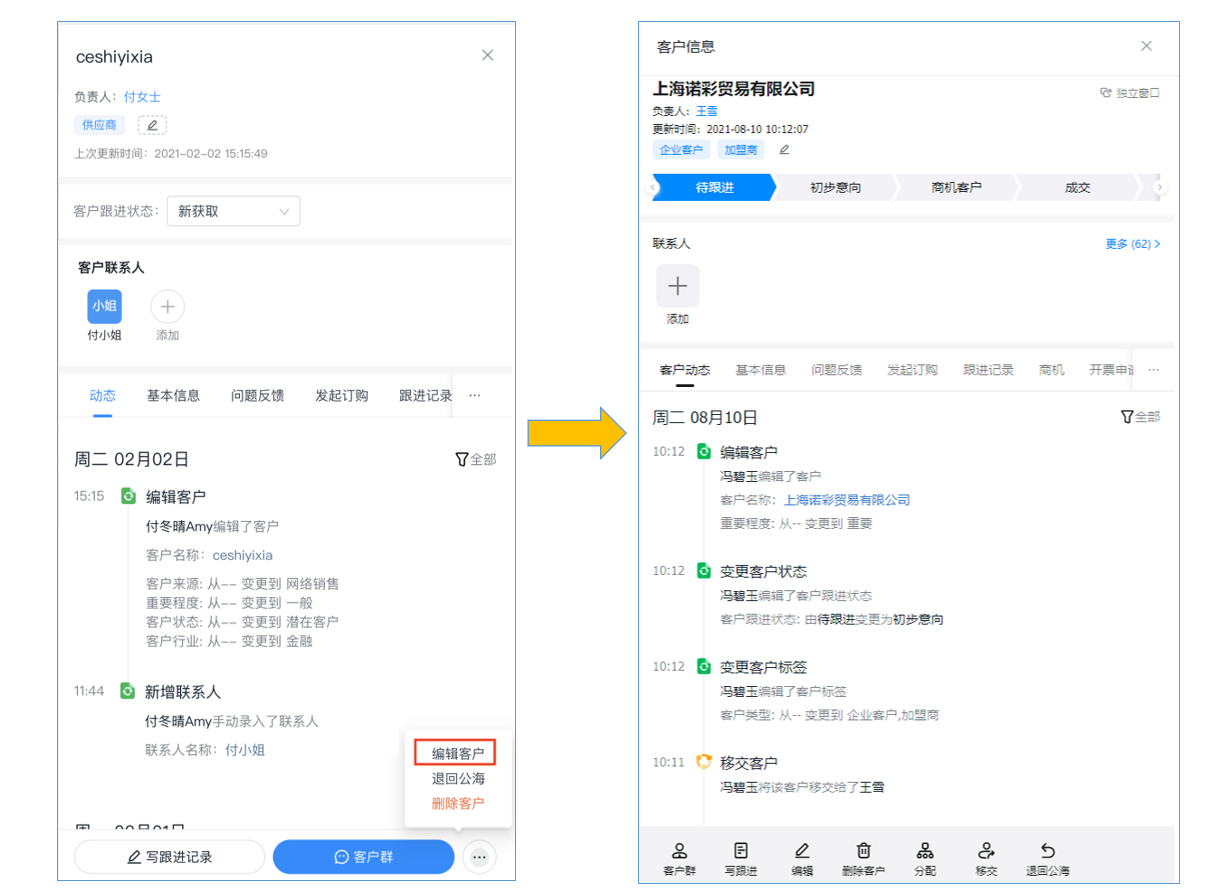The width and height of the screenshot is (1216, 895).
Task: Click the 付女士 owner link
Action: 142,97
